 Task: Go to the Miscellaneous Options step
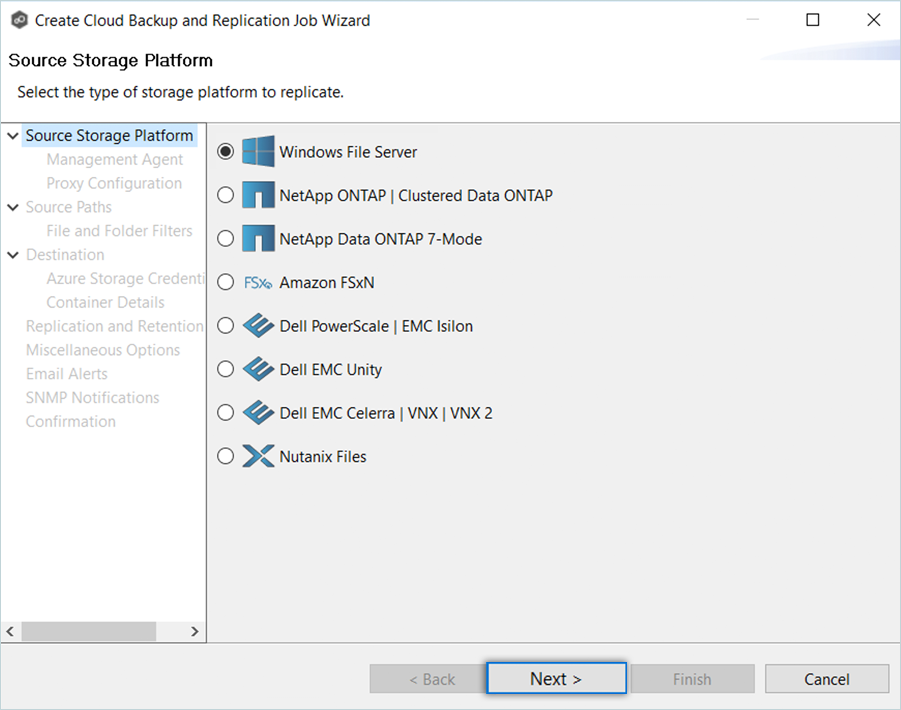point(103,350)
